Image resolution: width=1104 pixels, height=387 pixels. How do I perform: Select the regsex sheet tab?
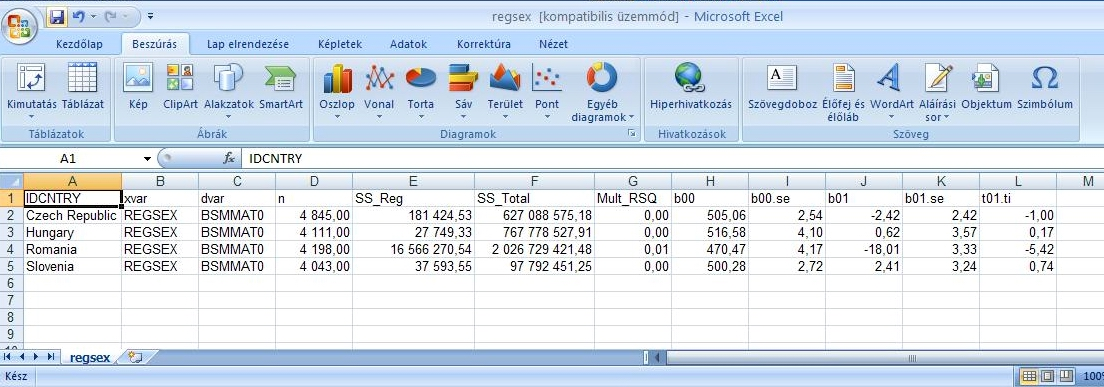pos(90,357)
